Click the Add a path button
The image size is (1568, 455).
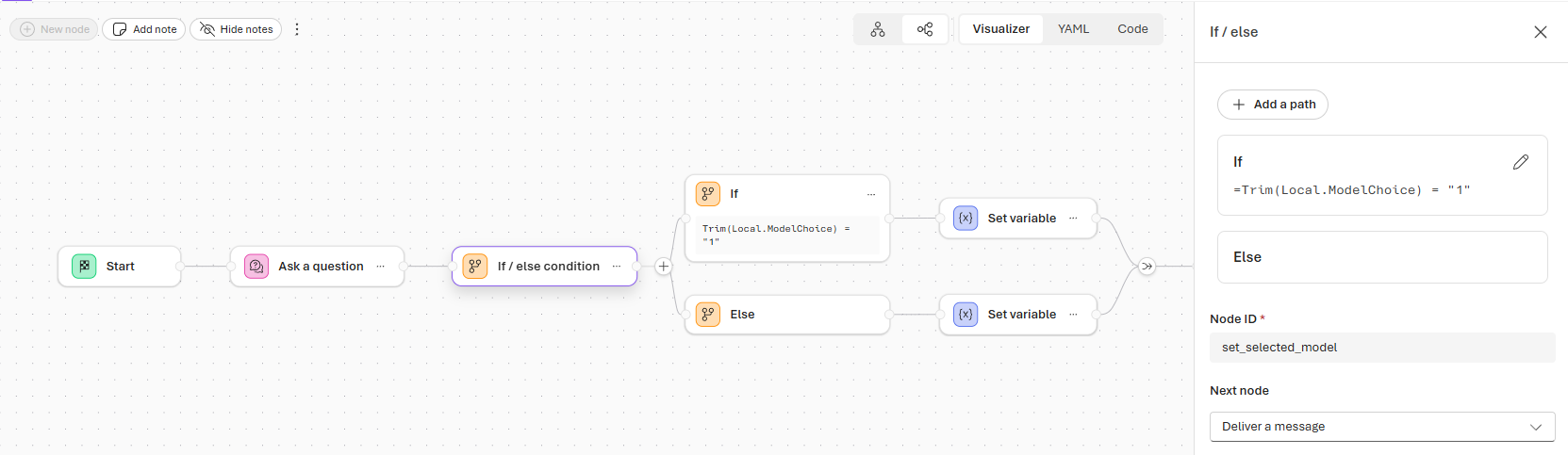pyautogui.click(x=1273, y=105)
